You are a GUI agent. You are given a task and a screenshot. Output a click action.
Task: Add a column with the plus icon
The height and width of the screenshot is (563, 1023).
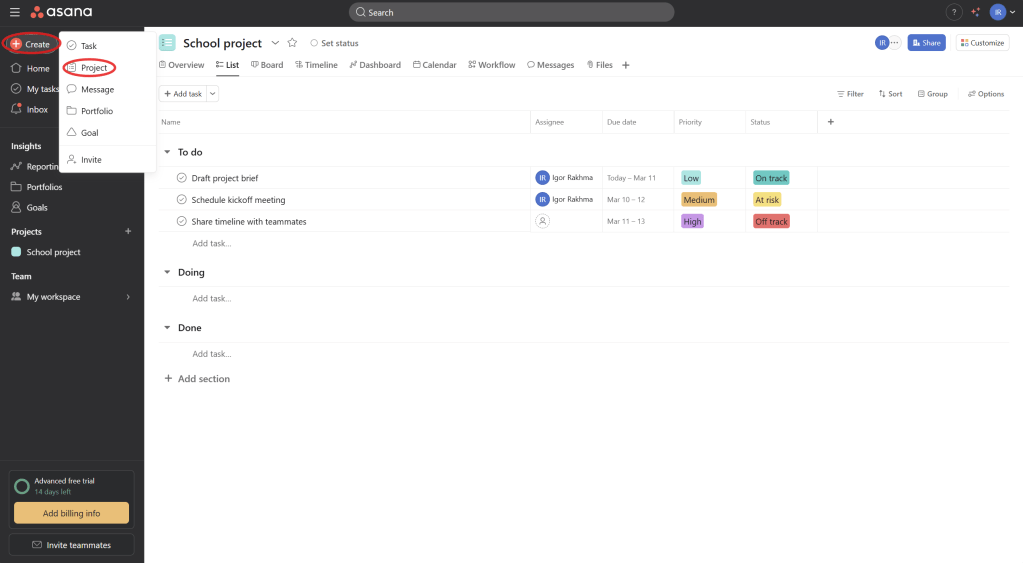(x=830, y=122)
